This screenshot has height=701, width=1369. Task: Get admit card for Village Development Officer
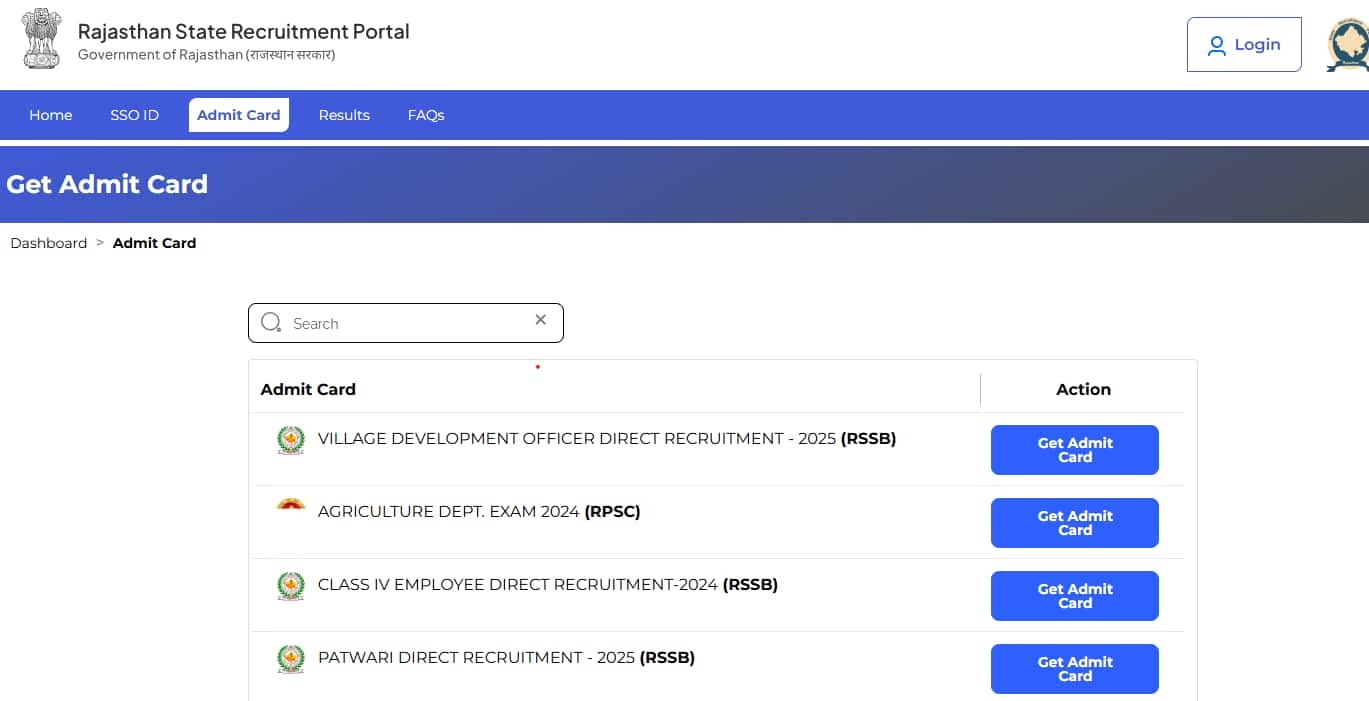click(x=1074, y=450)
